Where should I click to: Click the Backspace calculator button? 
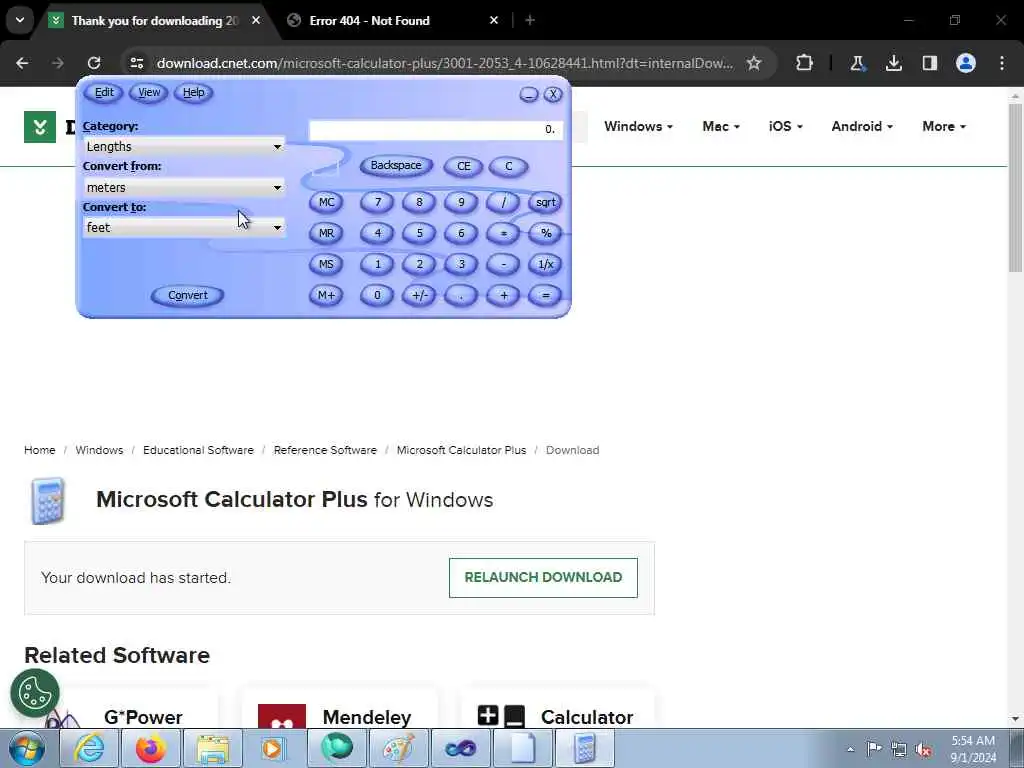396,166
